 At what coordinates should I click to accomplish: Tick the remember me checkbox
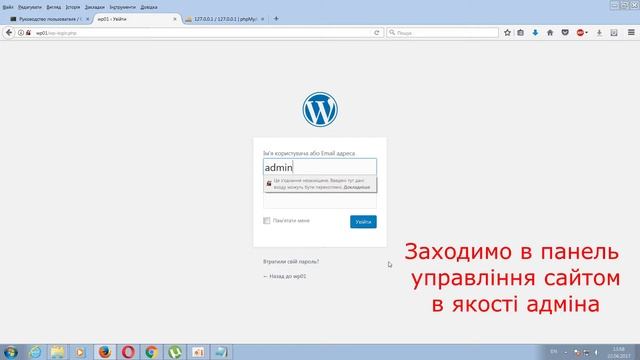pyautogui.click(x=267, y=220)
